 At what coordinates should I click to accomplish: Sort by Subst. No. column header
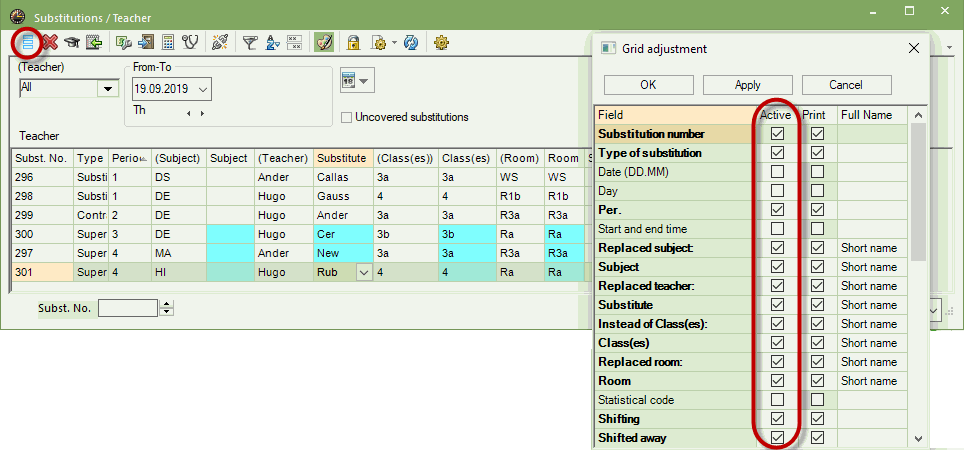point(42,158)
